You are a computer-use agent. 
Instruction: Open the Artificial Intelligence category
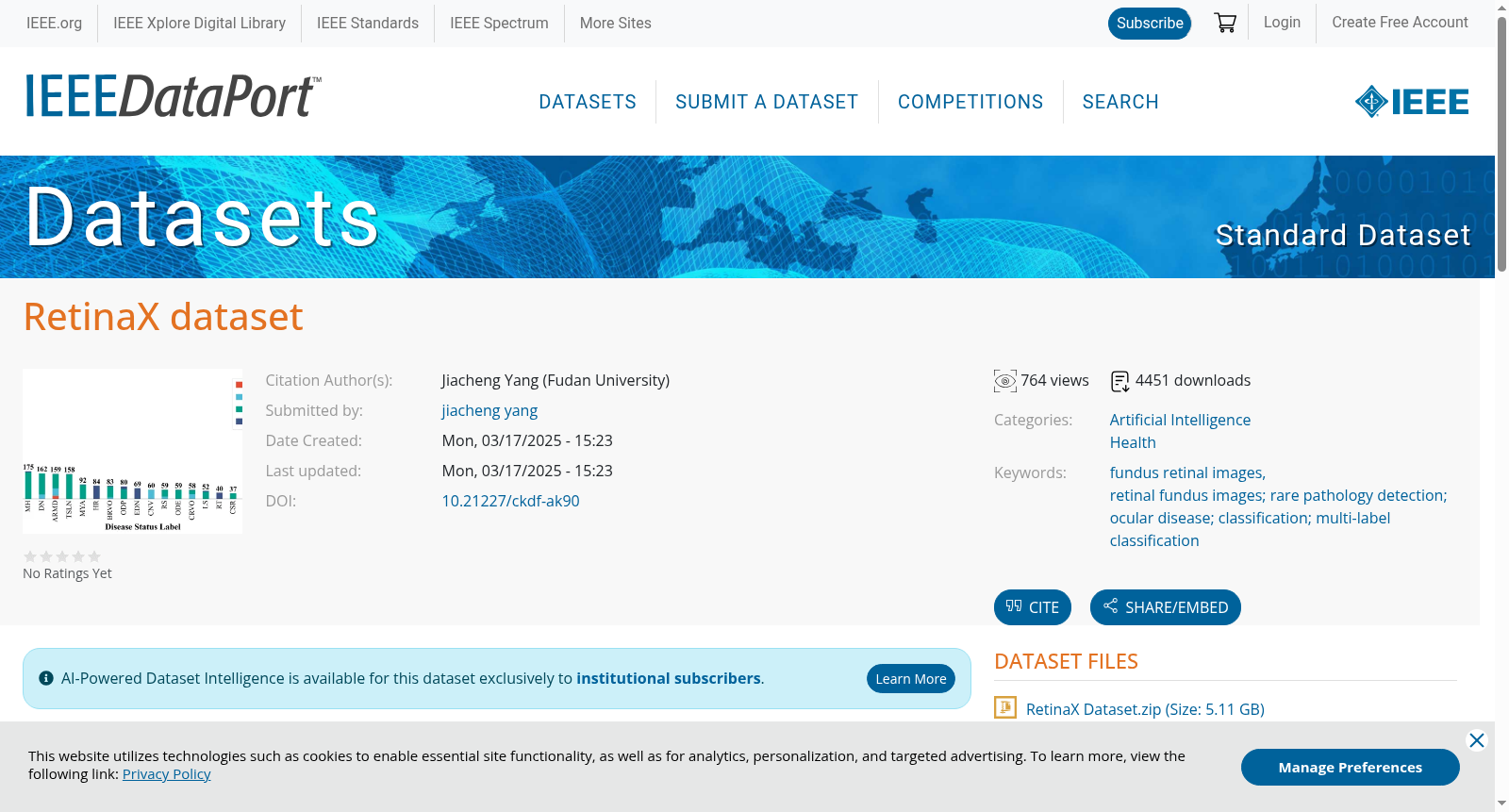1180,421
